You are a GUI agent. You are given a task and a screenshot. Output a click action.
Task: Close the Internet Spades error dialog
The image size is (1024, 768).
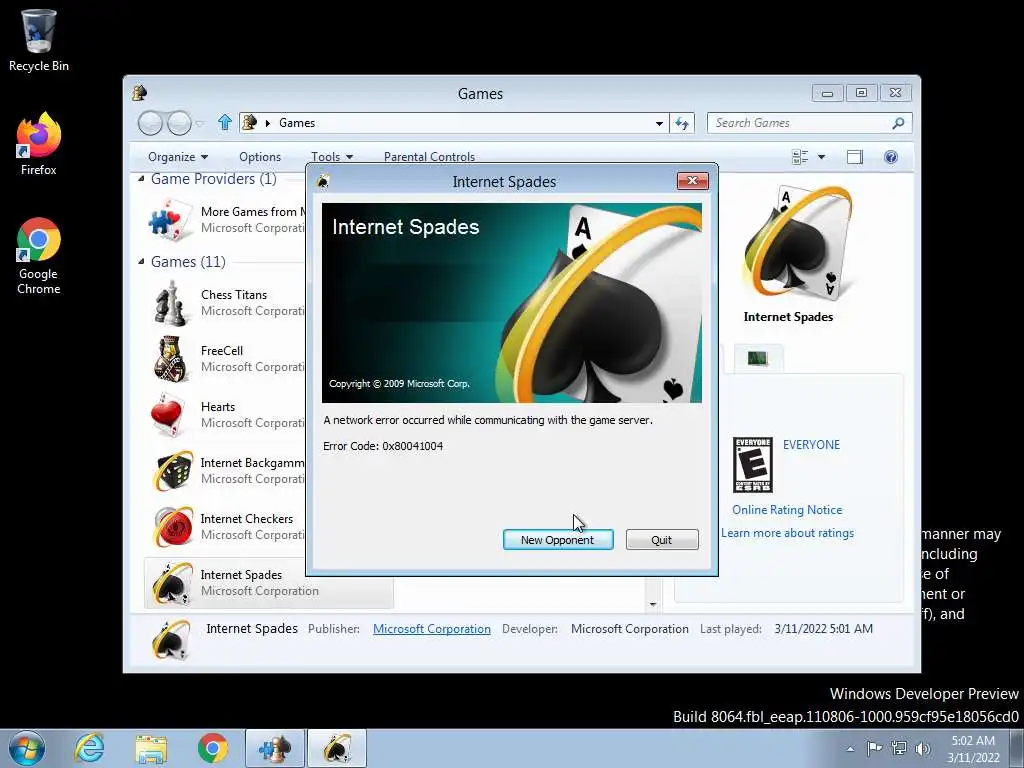(x=692, y=181)
